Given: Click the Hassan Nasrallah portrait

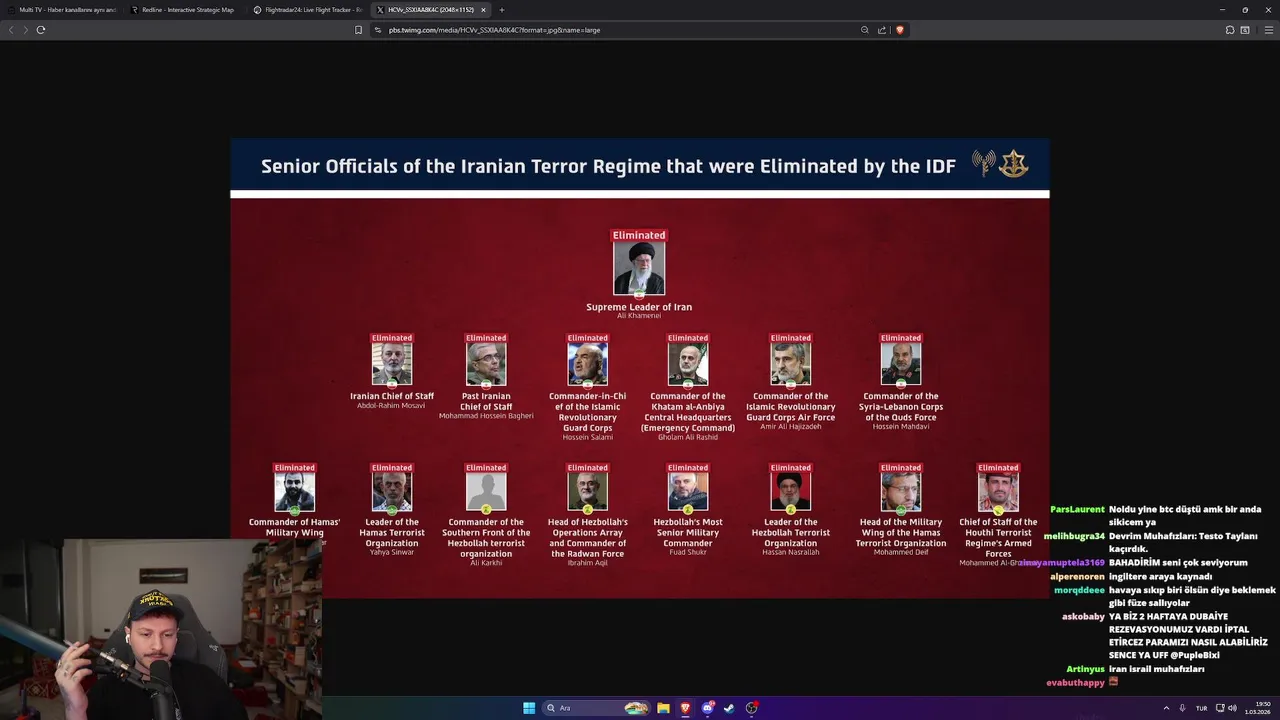Looking at the screenshot, I should (x=791, y=492).
